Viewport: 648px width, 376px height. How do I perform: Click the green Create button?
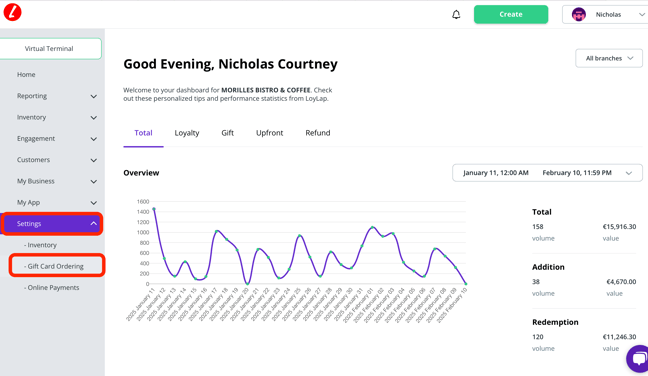pos(511,14)
